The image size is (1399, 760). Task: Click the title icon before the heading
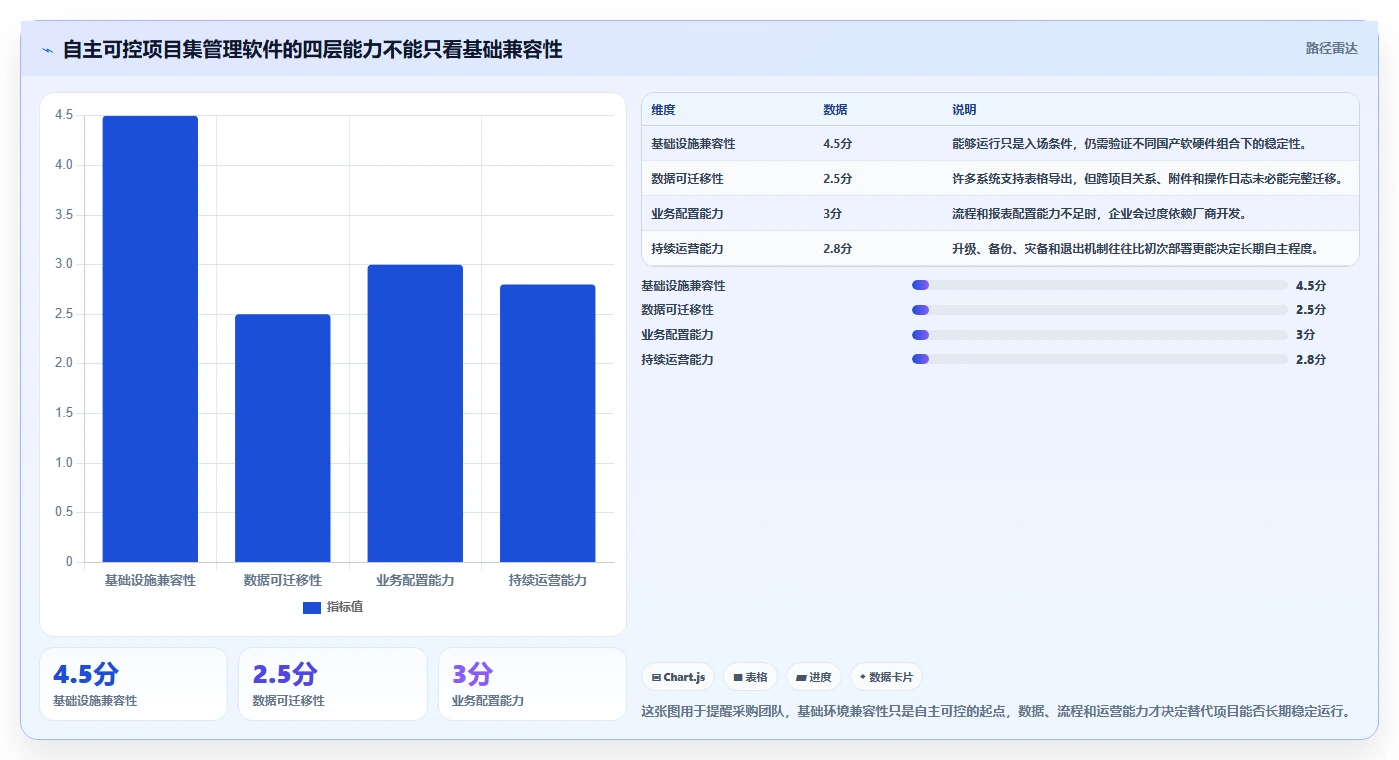point(48,50)
